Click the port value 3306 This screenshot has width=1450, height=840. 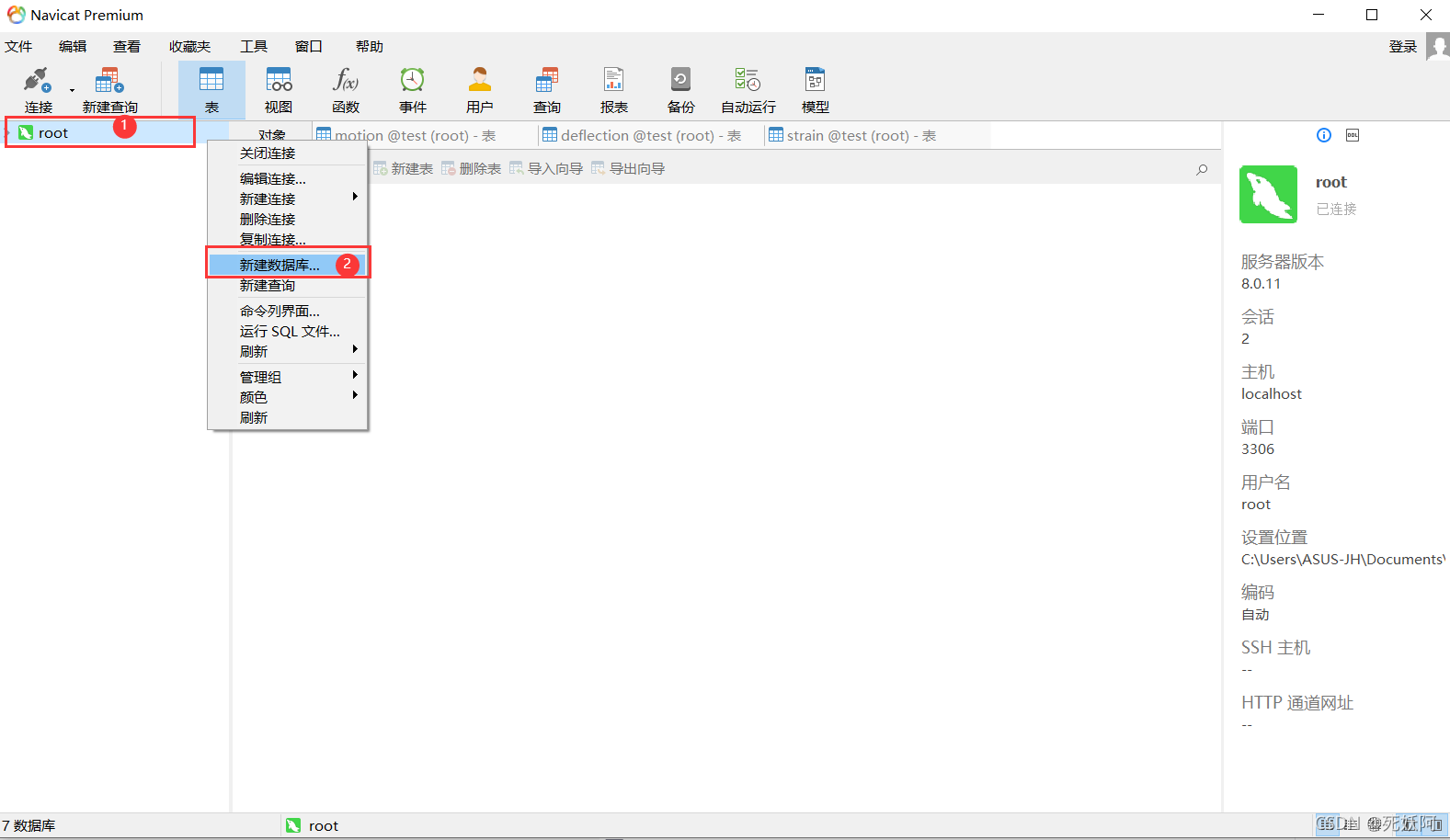(1258, 448)
